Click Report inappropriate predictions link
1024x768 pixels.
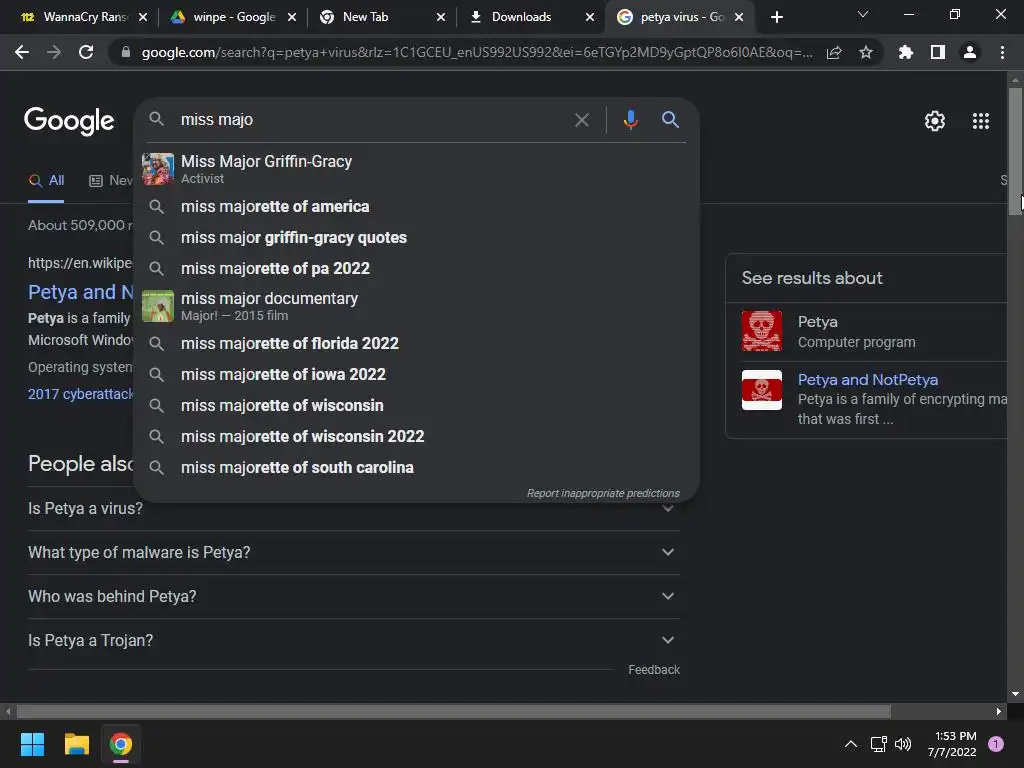[x=603, y=493]
